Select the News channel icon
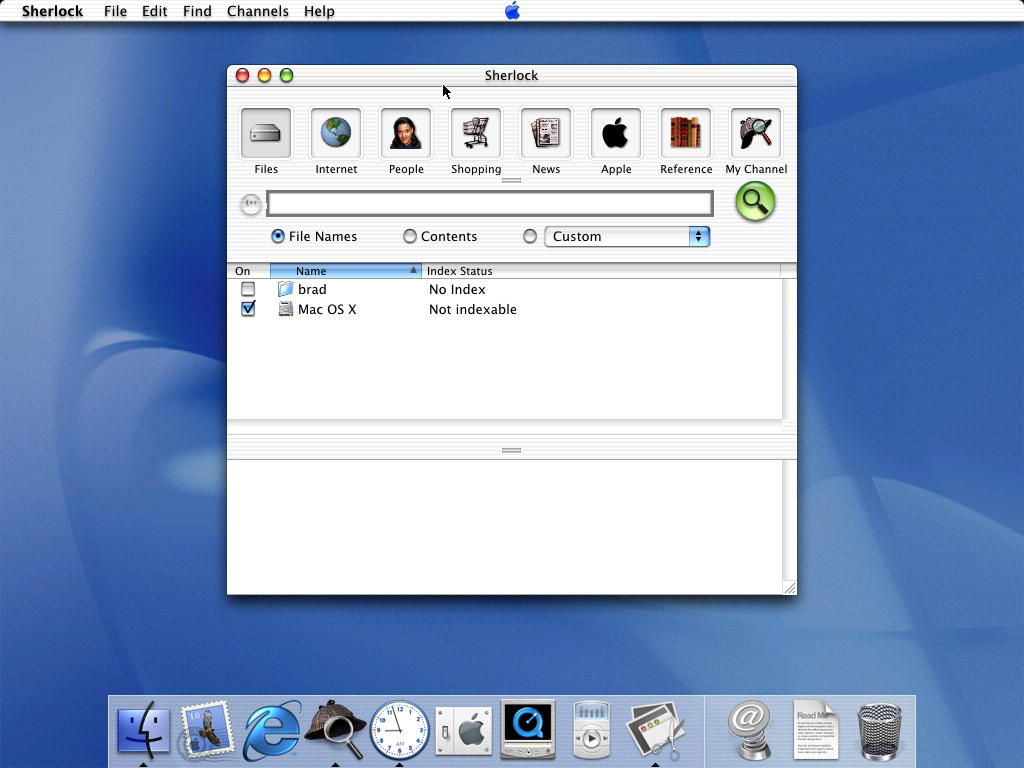The width and height of the screenshot is (1024, 768). pos(546,134)
